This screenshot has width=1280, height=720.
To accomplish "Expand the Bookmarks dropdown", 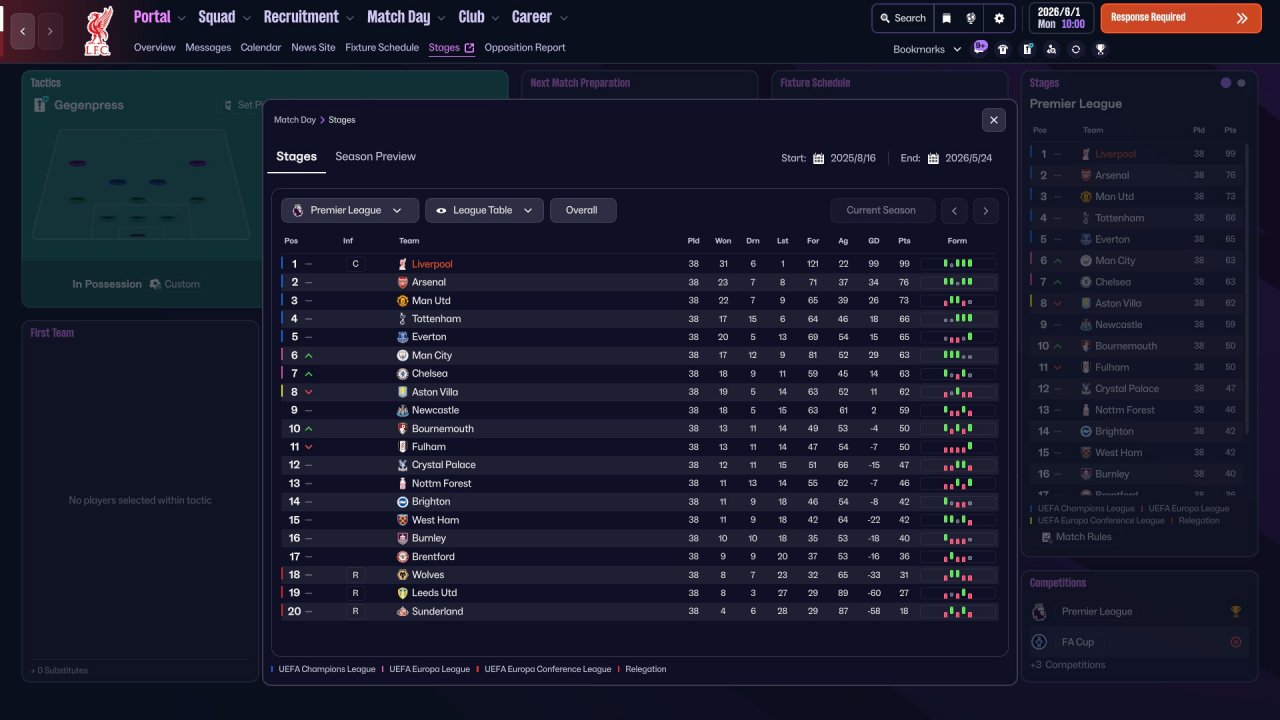I will (x=927, y=49).
